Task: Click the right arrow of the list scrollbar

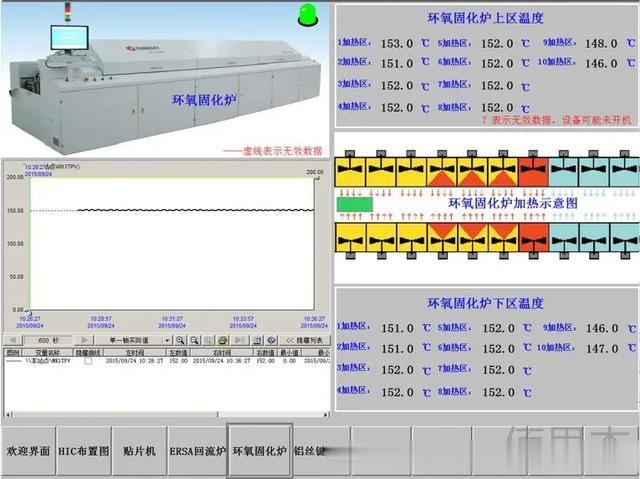Action: point(326,414)
